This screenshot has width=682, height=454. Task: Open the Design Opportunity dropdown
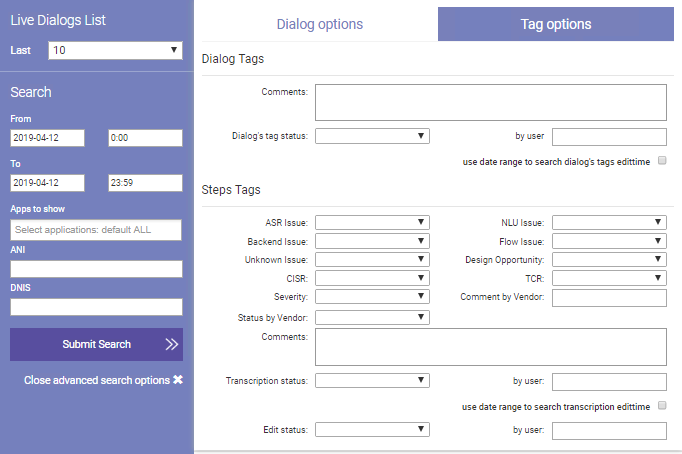(609, 259)
